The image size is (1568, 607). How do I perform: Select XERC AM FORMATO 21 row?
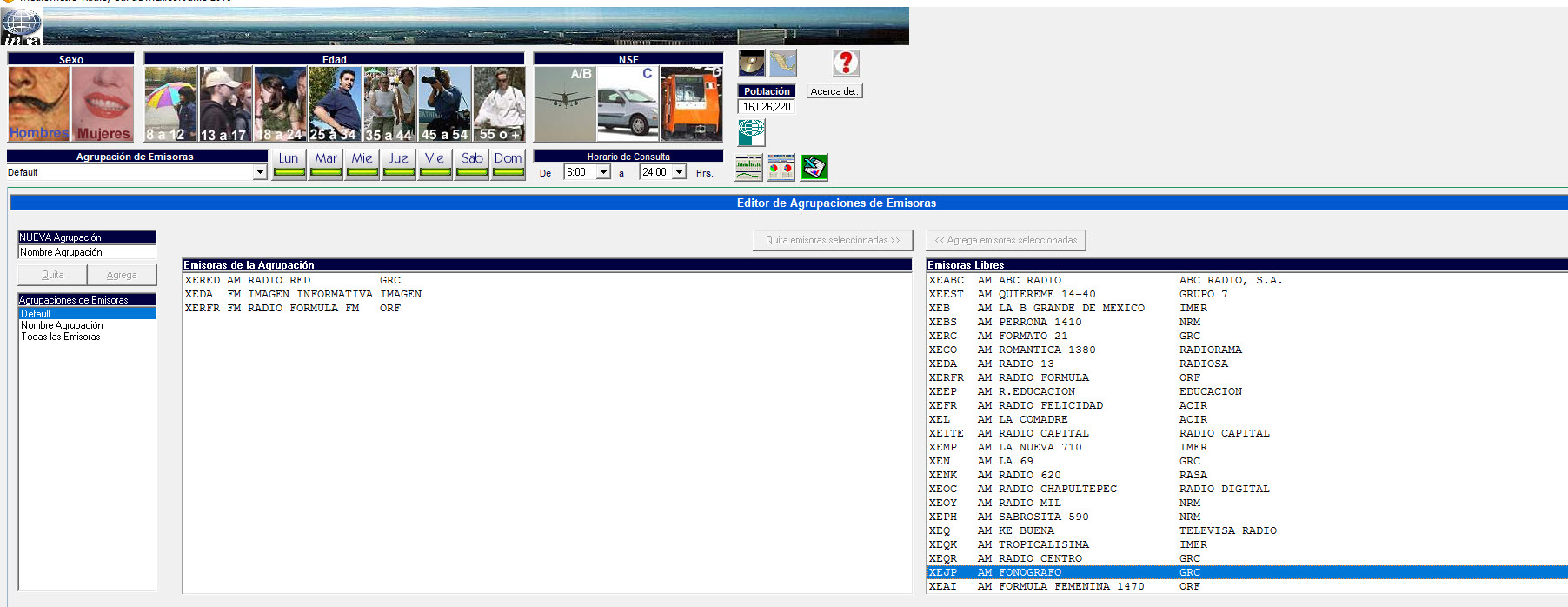[1247, 336]
